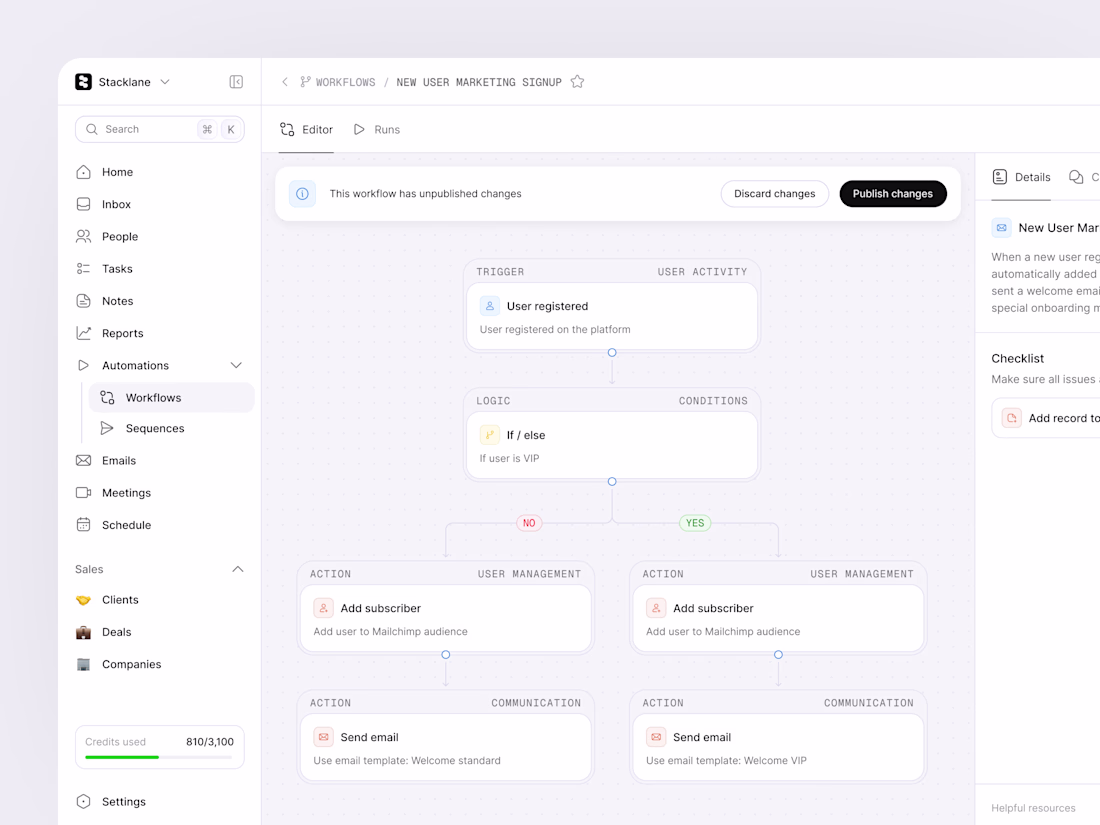Click Publish changes button

(892, 194)
